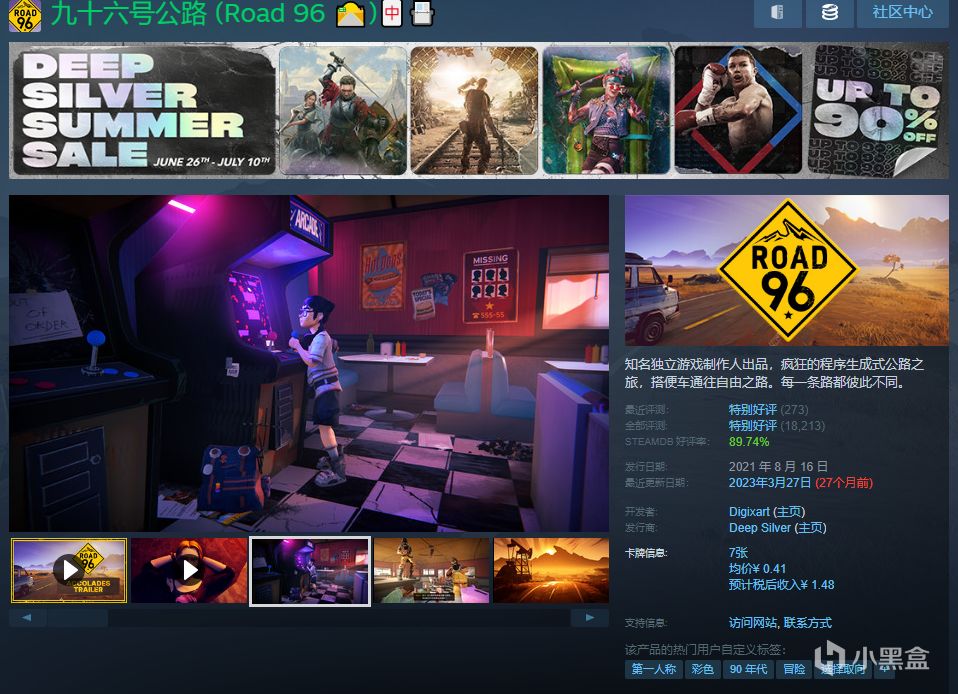Open the 联系方式 contact link

pyautogui.click(x=808, y=623)
